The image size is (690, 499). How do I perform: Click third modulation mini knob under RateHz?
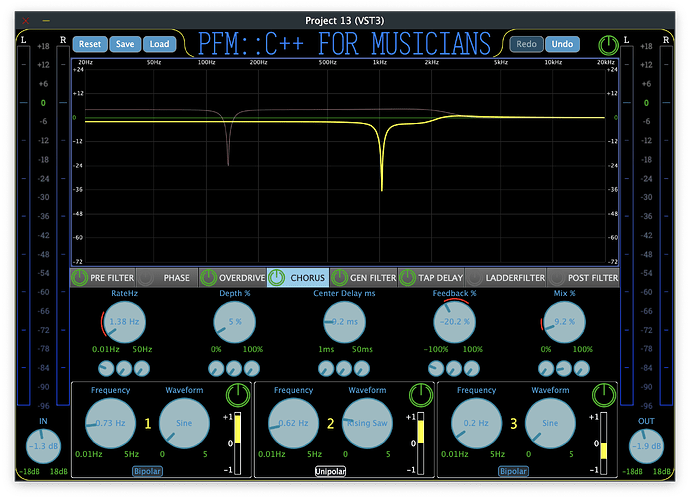pyautogui.click(x=142, y=368)
